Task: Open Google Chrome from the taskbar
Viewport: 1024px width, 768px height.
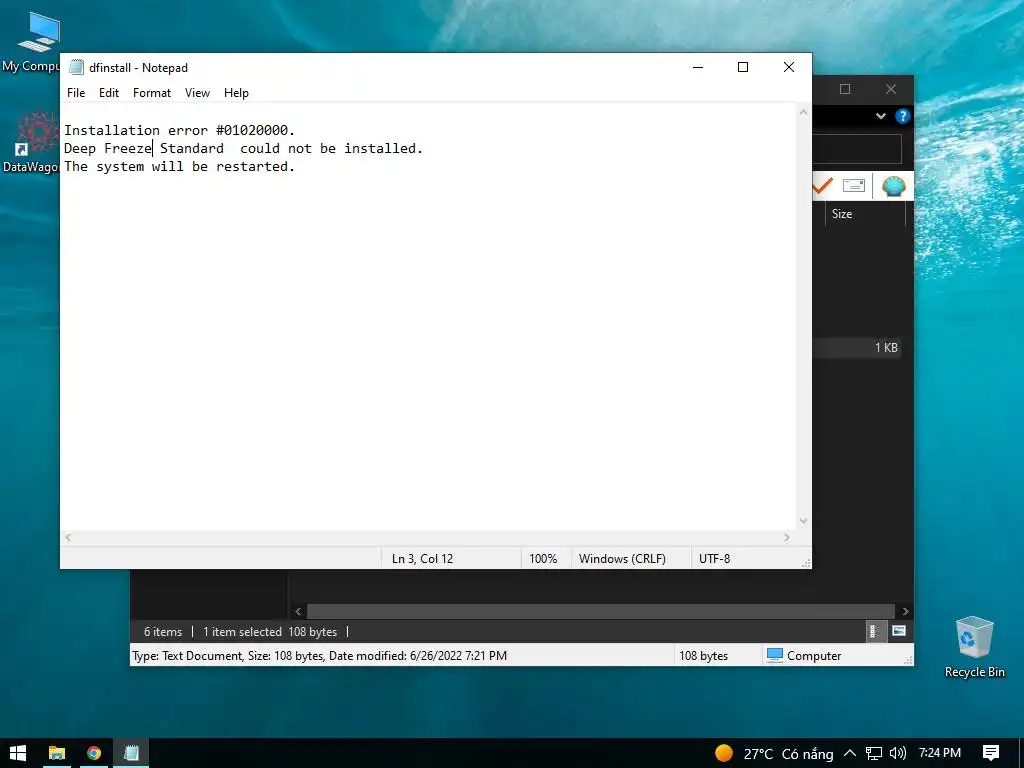Action: point(94,753)
